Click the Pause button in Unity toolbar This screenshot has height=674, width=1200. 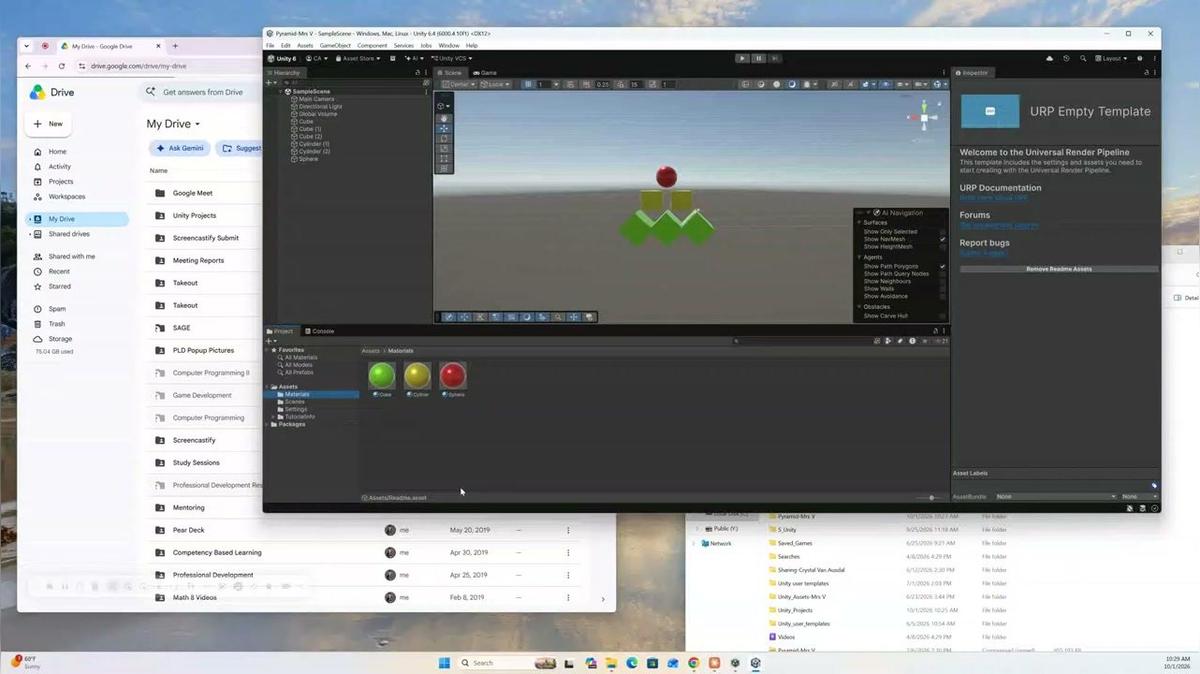tap(759, 58)
